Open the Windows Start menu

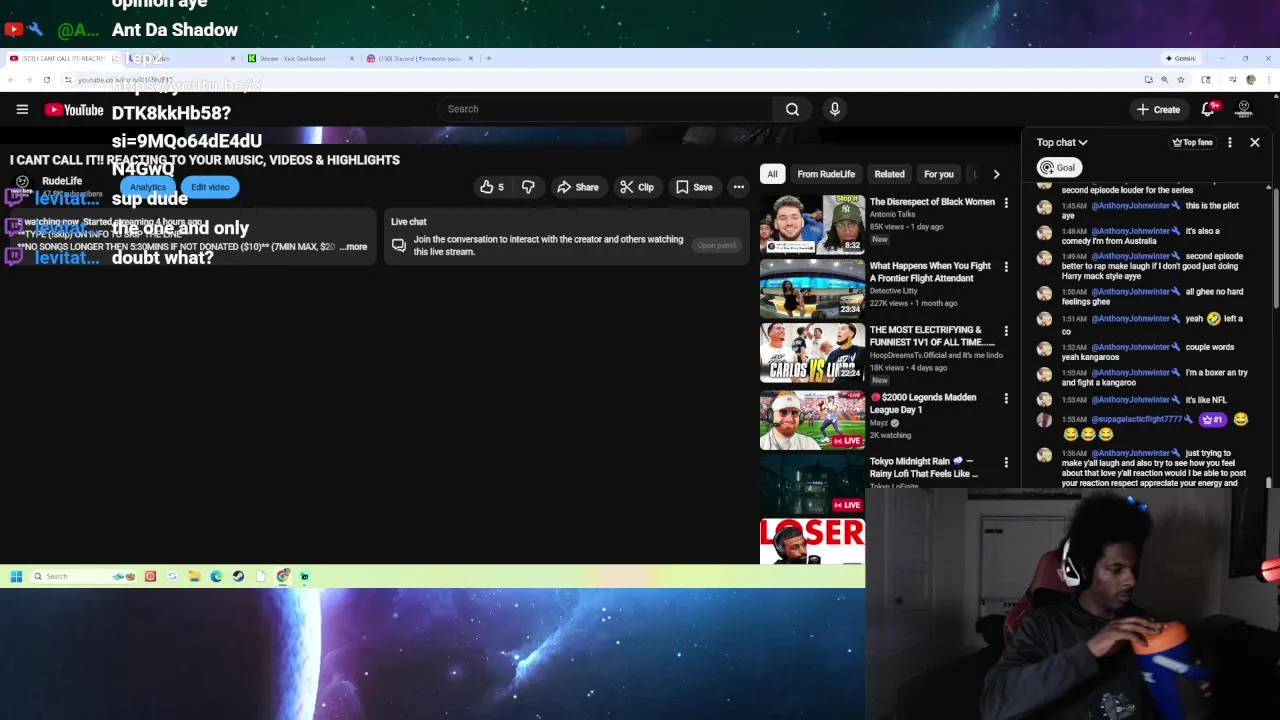16,576
